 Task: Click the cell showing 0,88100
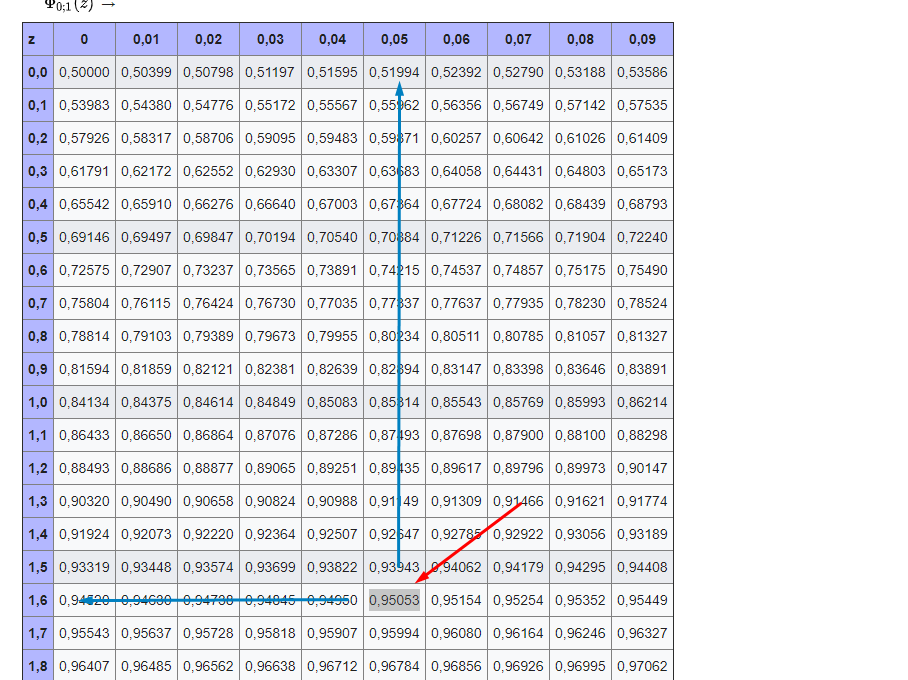tap(580, 435)
